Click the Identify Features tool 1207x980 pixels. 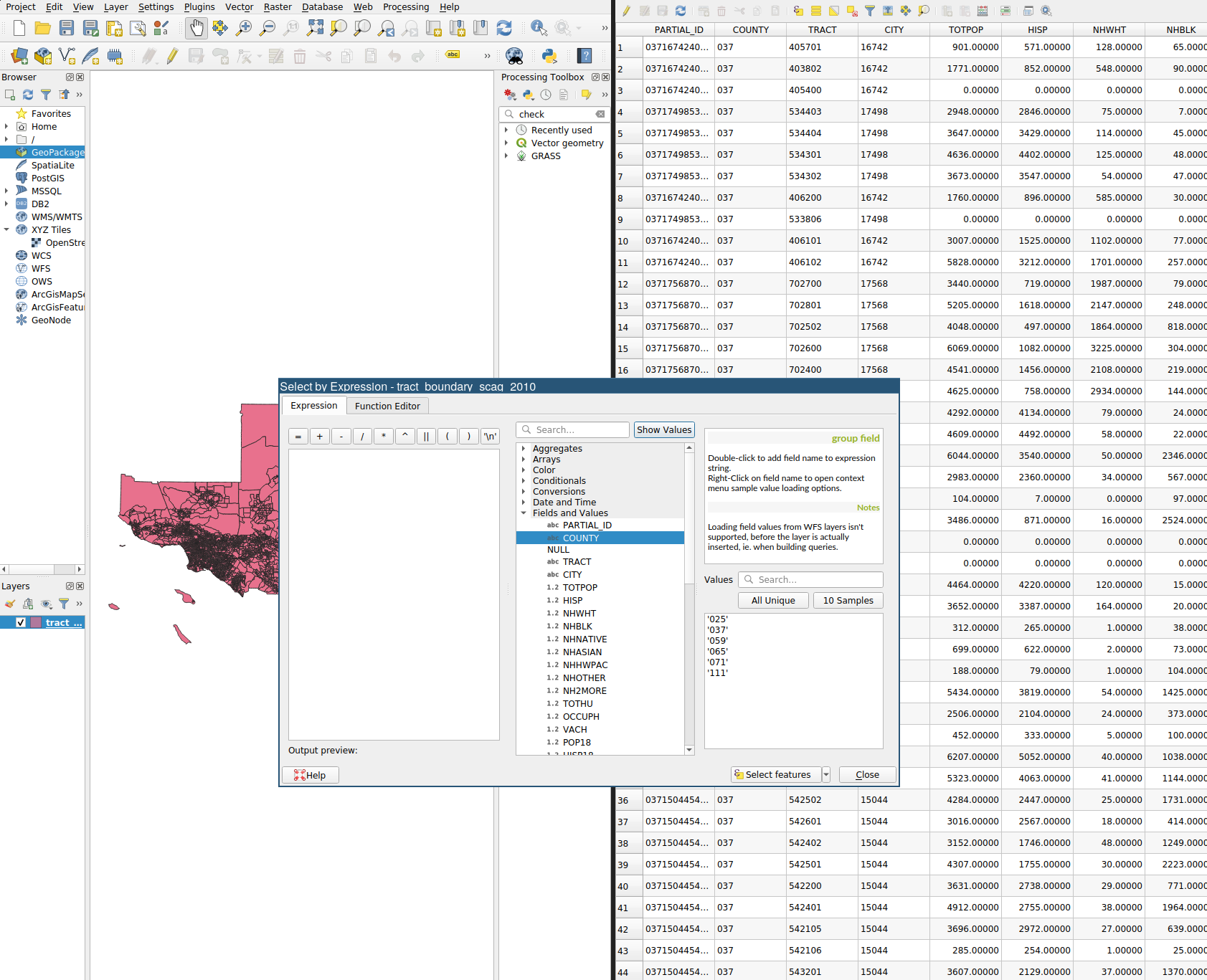[x=539, y=28]
